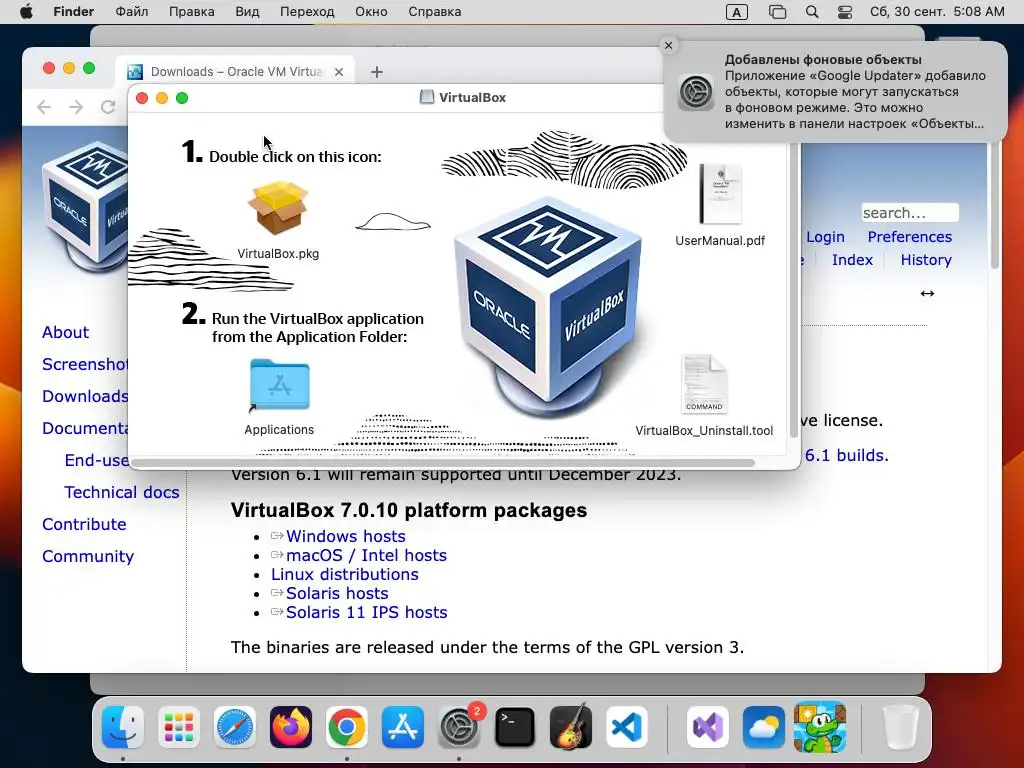
Task: Open Control Center in the menu bar
Action: [844, 12]
